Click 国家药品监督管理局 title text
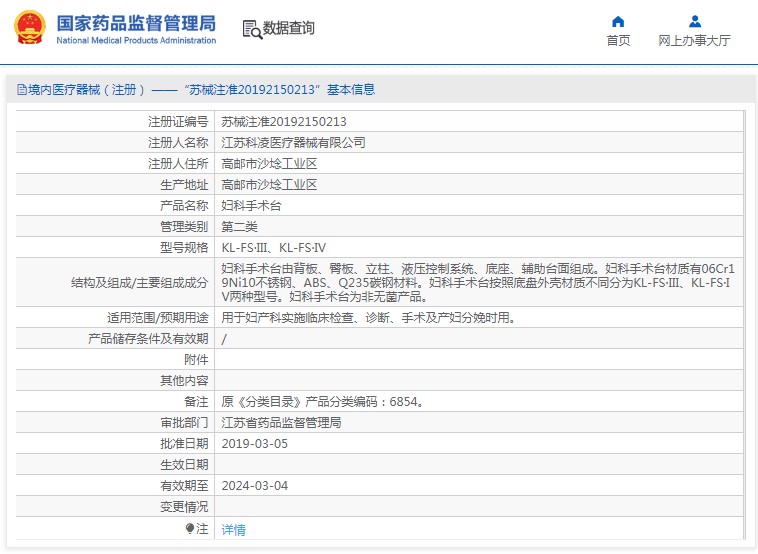Viewport: 758px width, 554px height. tap(136, 23)
